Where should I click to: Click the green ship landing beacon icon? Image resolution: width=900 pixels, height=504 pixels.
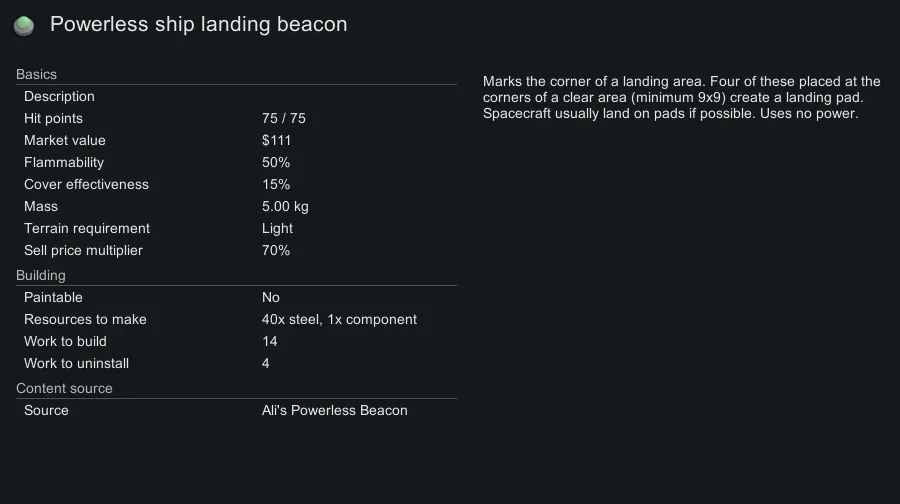click(24, 26)
